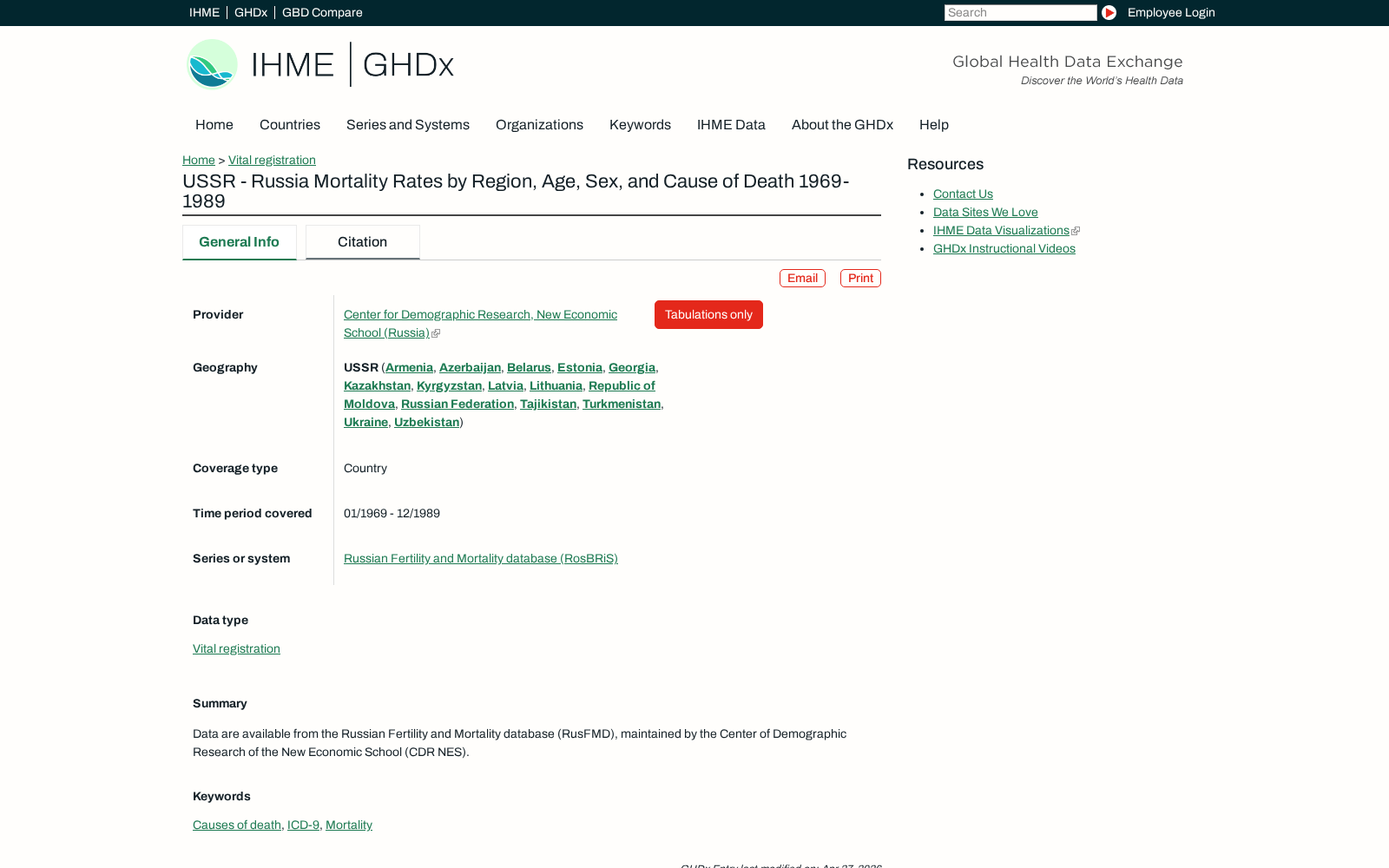Open Data Sites We Love link
1389x868 pixels.
tap(985, 212)
